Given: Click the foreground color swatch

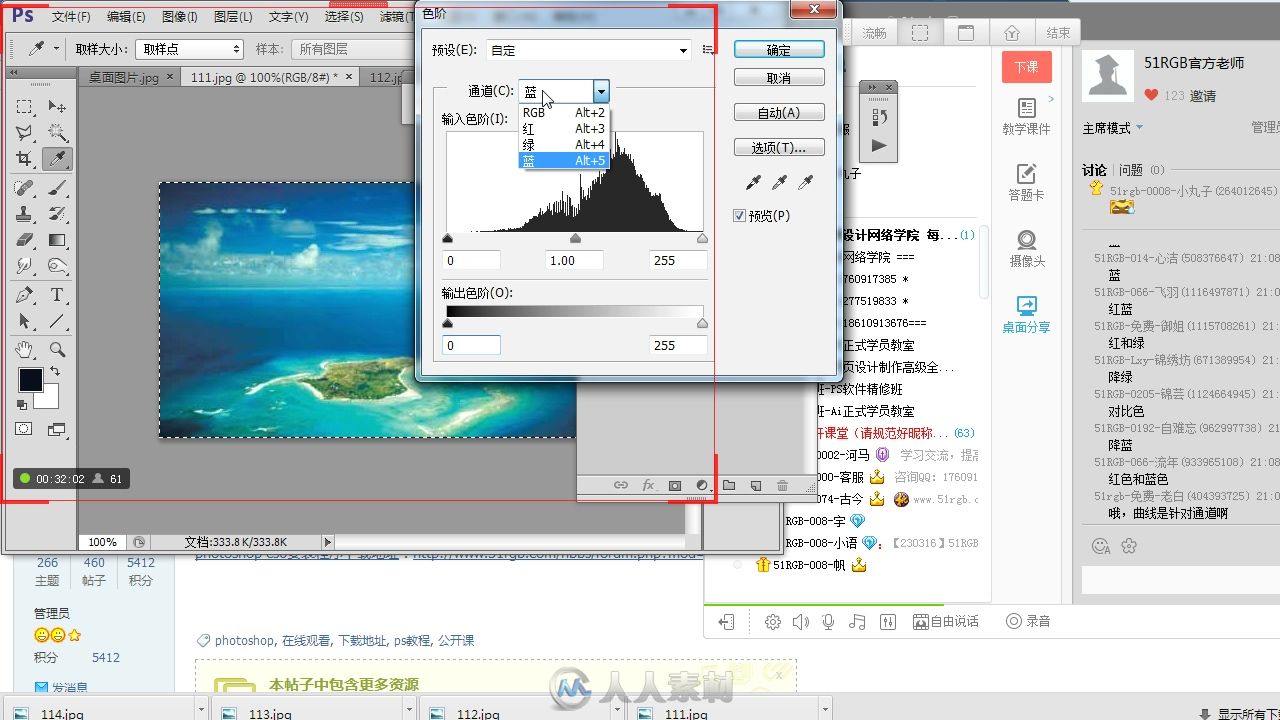Looking at the screenshot, I should [x=30, y=380].
